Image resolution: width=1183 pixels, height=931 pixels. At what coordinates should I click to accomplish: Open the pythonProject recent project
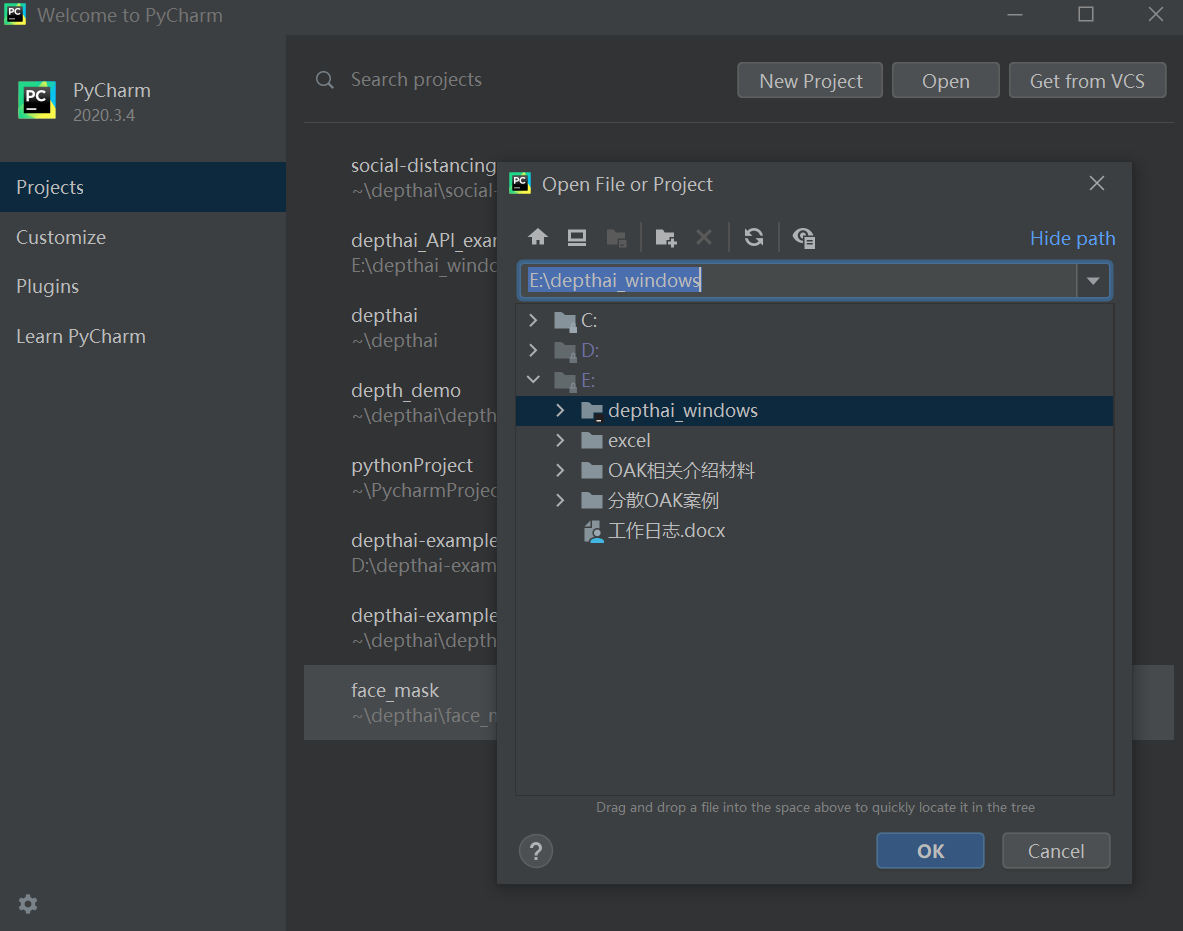pos(401,478)
